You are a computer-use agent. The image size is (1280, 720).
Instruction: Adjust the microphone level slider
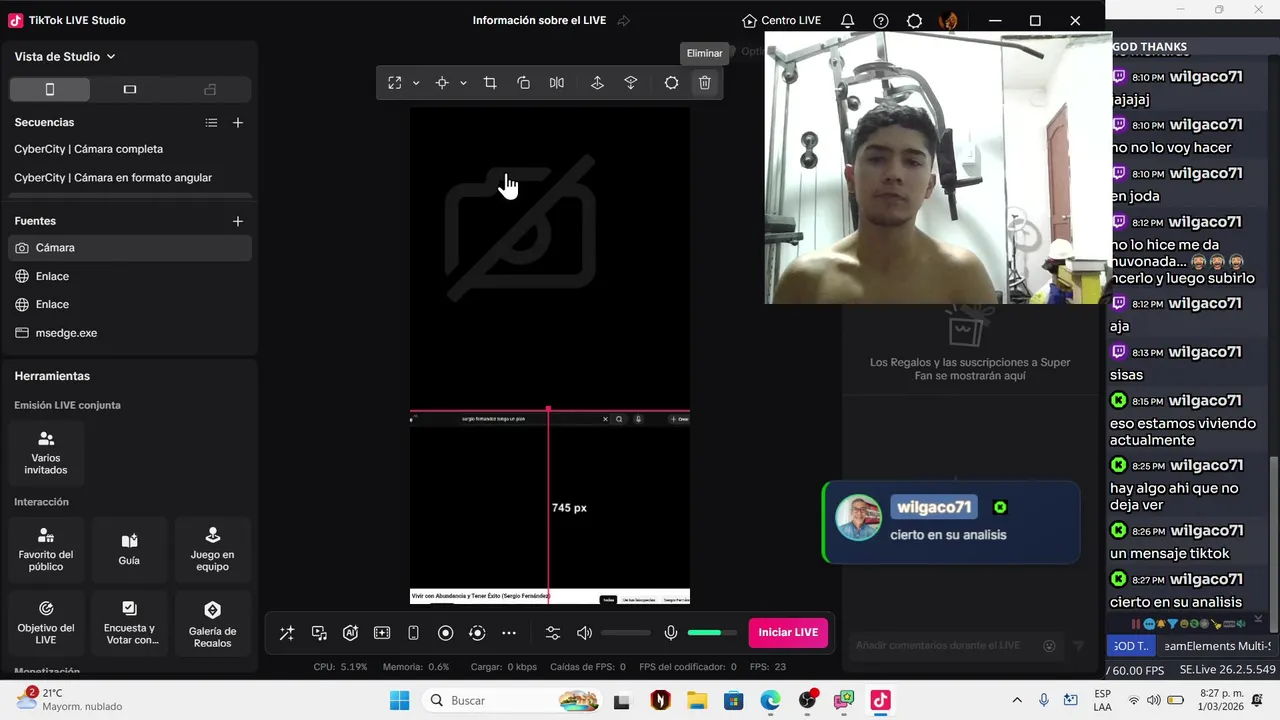coord(712,633)
